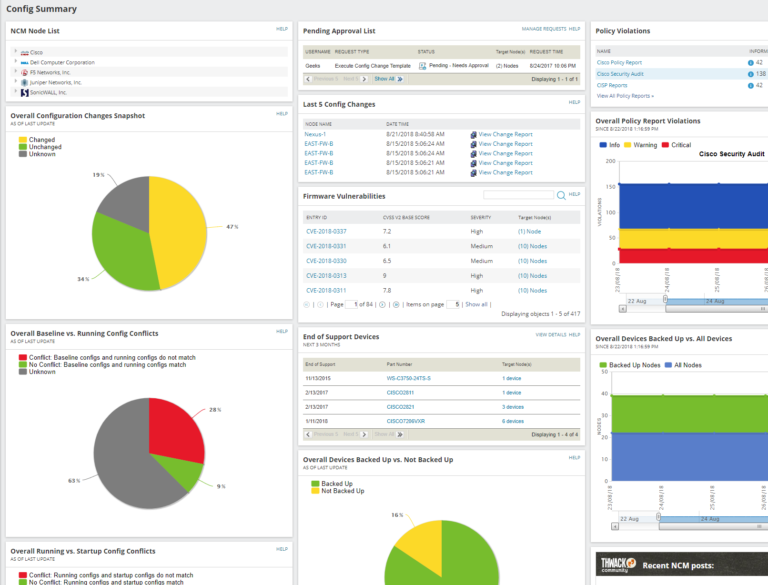Click the search icon in Firmware Vulnerabilities

pyautogui.click(x=561, y=195)
